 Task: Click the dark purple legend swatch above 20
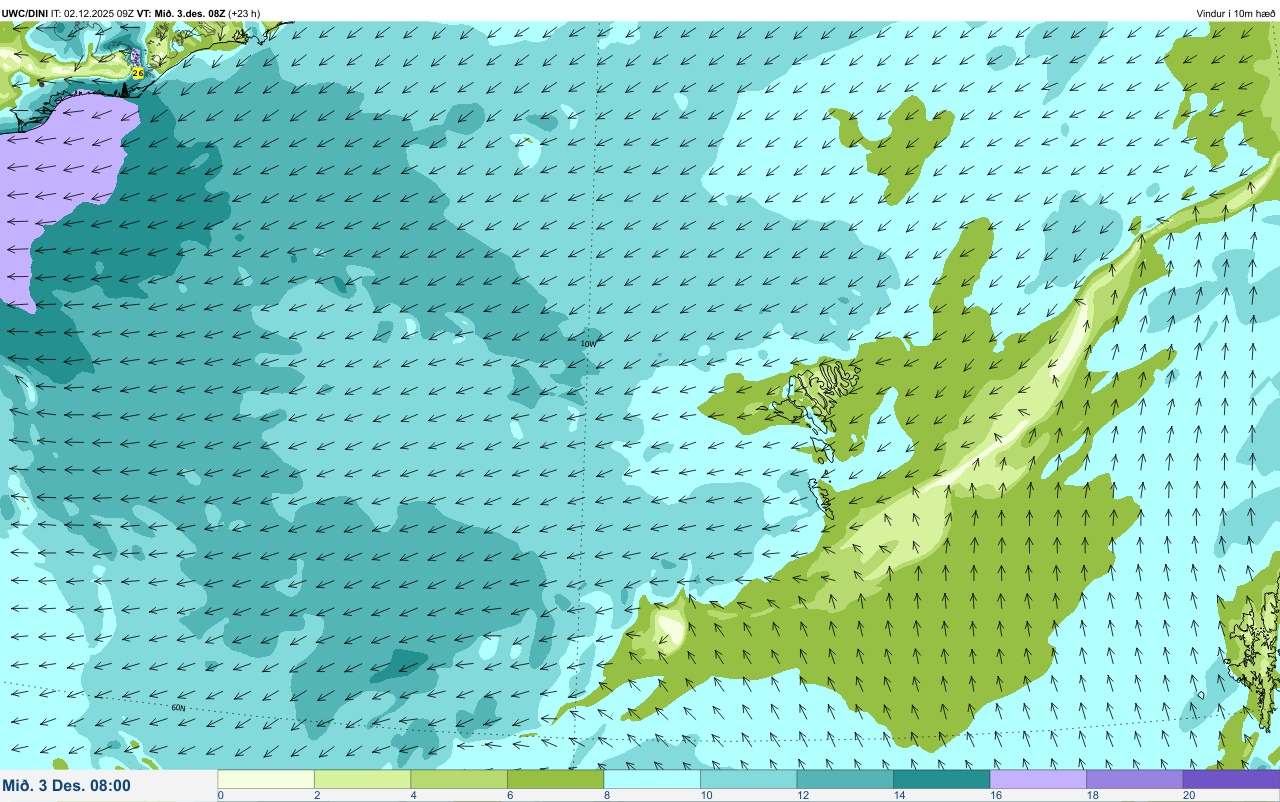(1232, 779)
